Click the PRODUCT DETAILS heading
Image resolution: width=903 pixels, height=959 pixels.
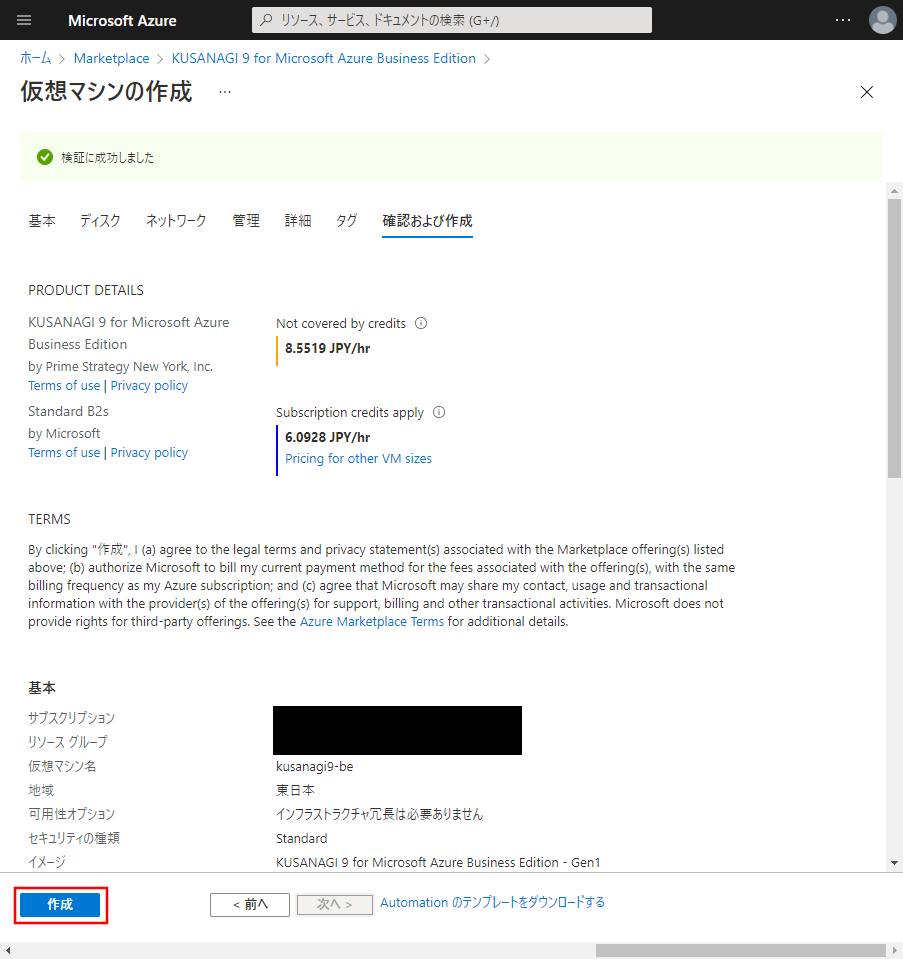86,291
